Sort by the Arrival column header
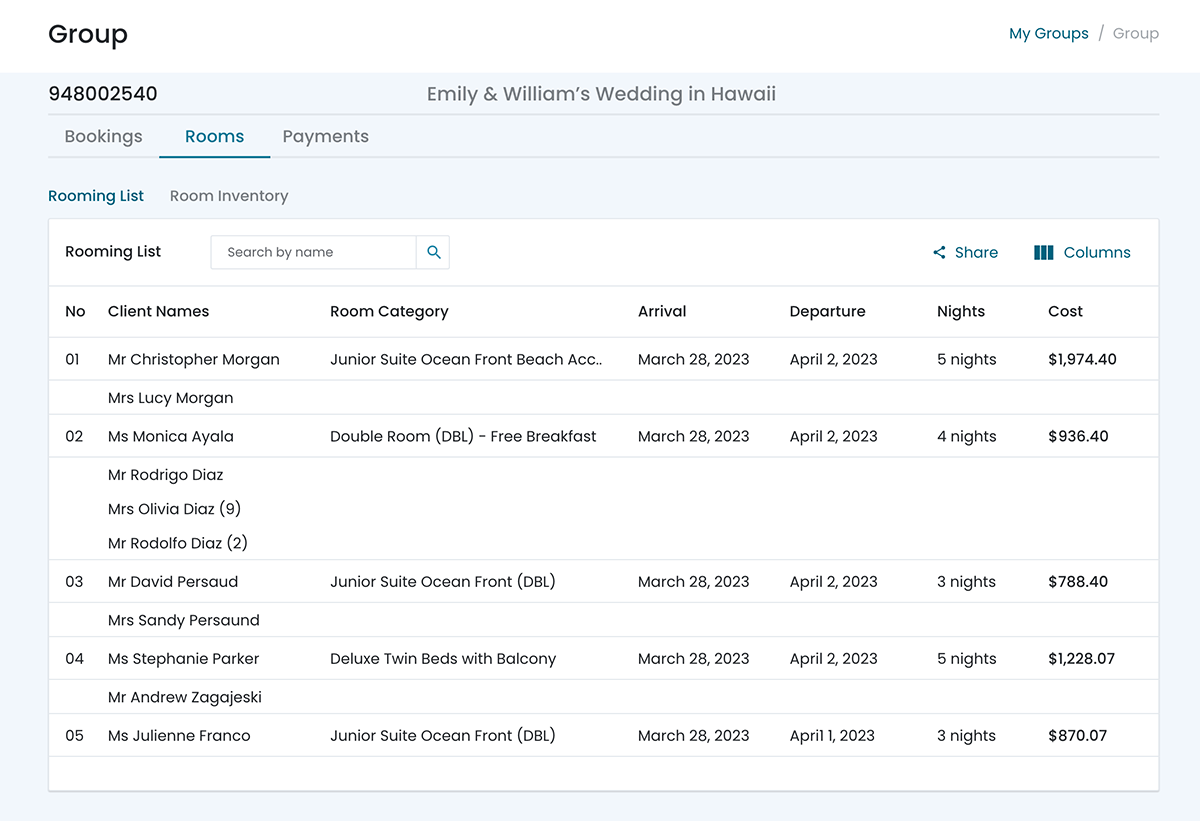This screenshot has height=821, width=1200. pyautogui.click(x=662, y=312)
